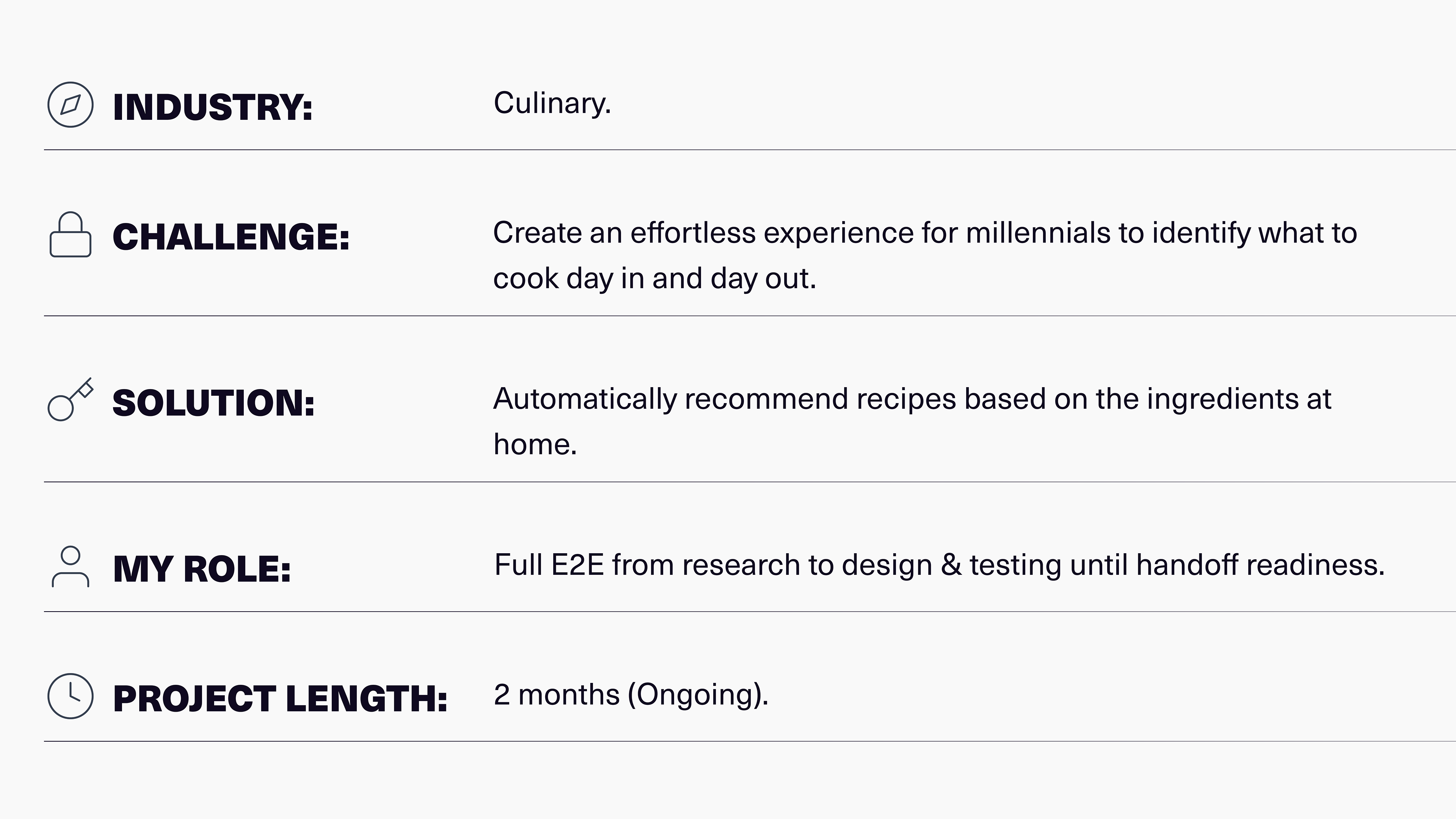Click the 'home.' text

535,444
